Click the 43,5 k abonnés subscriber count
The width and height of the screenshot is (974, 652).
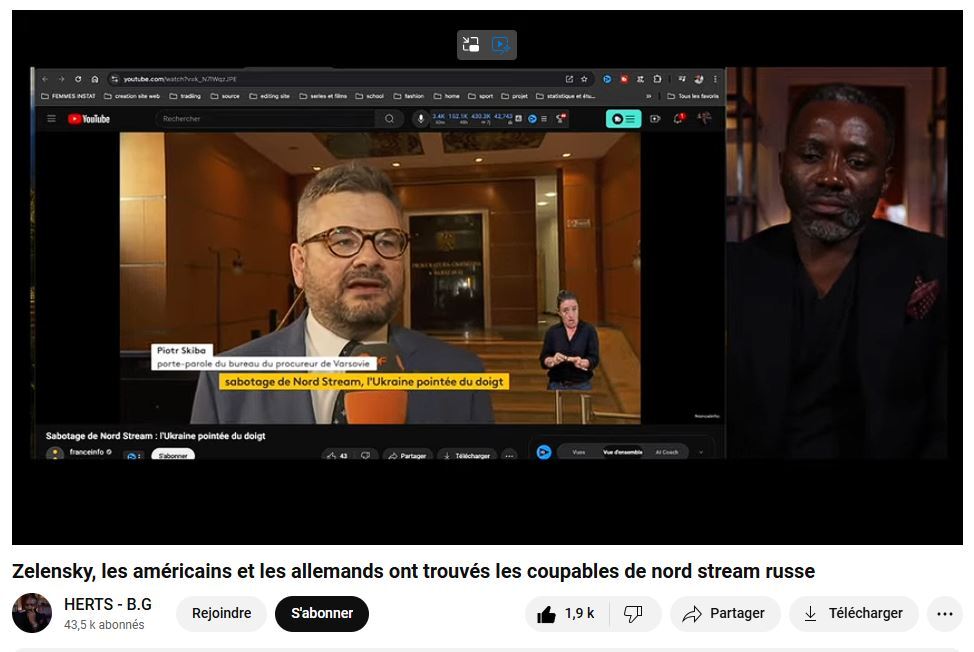[x=104, y=625]
